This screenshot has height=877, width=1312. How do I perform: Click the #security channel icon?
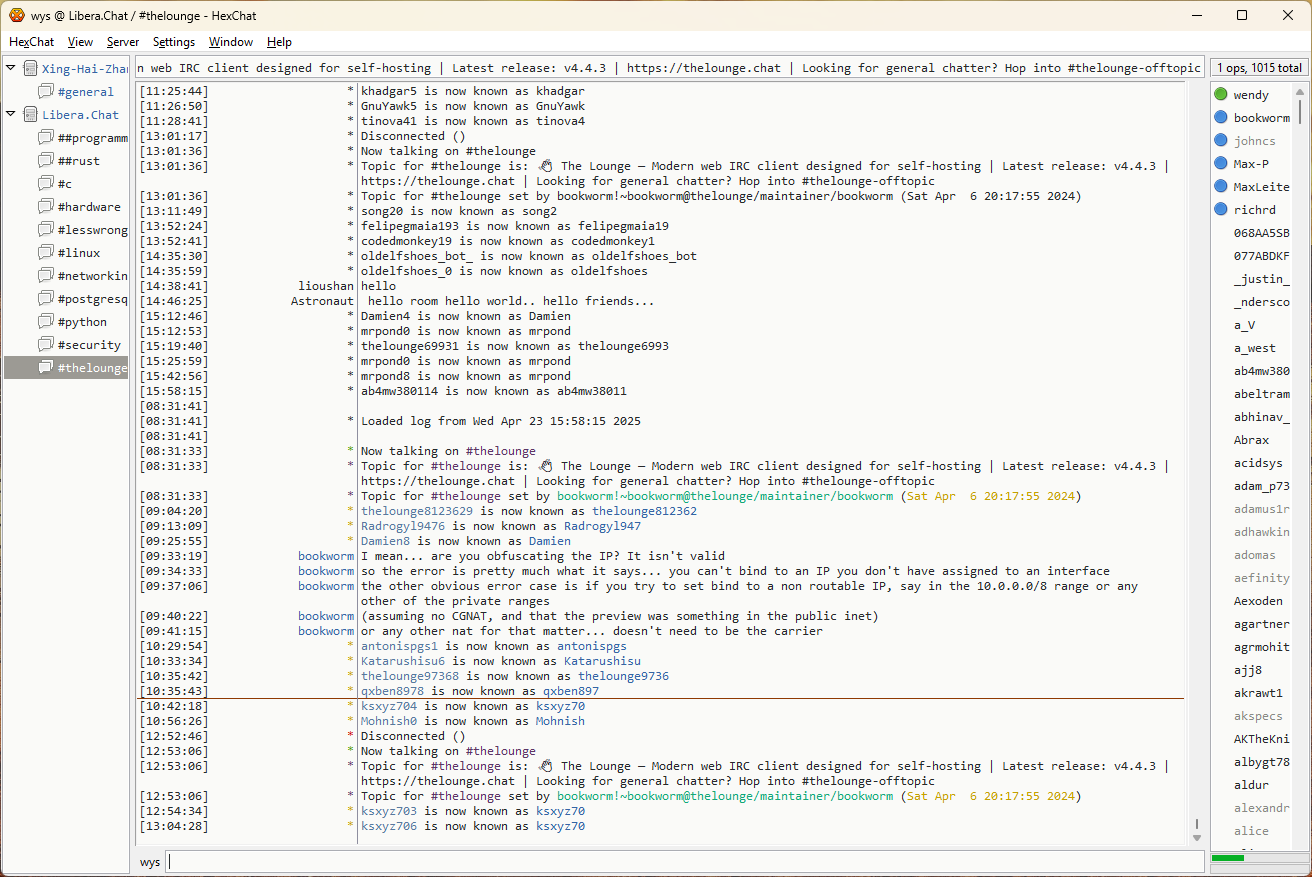tap(46, 345)
